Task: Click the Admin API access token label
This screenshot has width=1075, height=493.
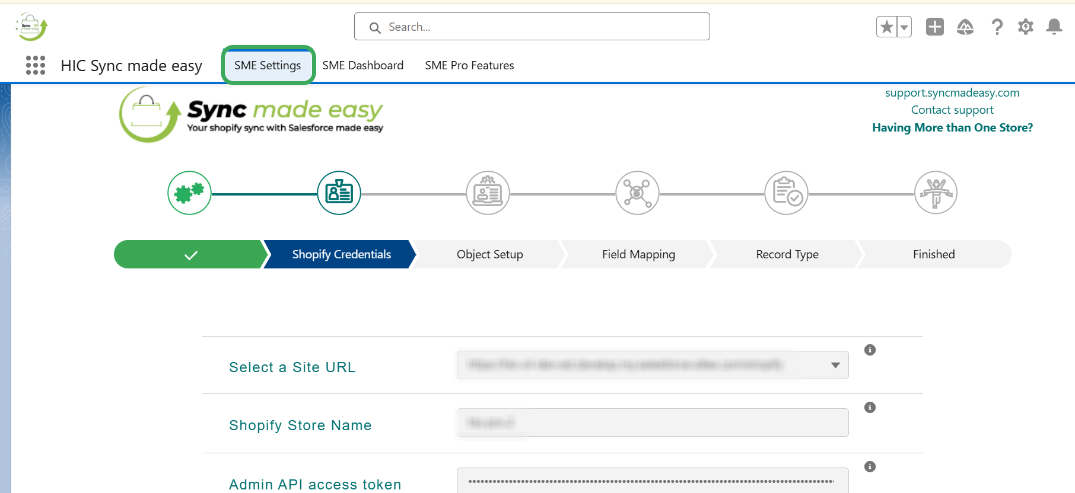Action: (315, 484)
